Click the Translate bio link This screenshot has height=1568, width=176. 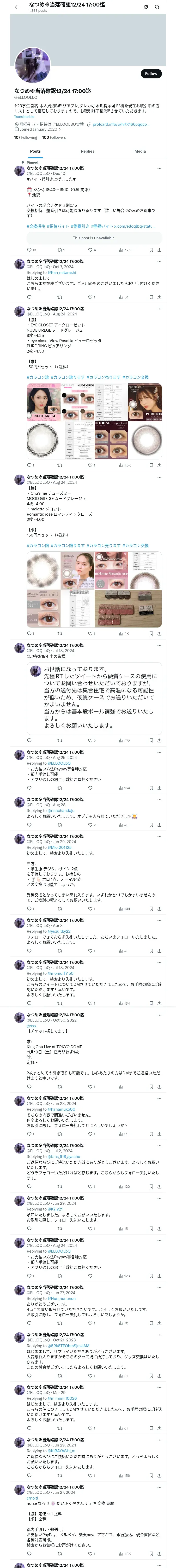[x=24, y=117]
